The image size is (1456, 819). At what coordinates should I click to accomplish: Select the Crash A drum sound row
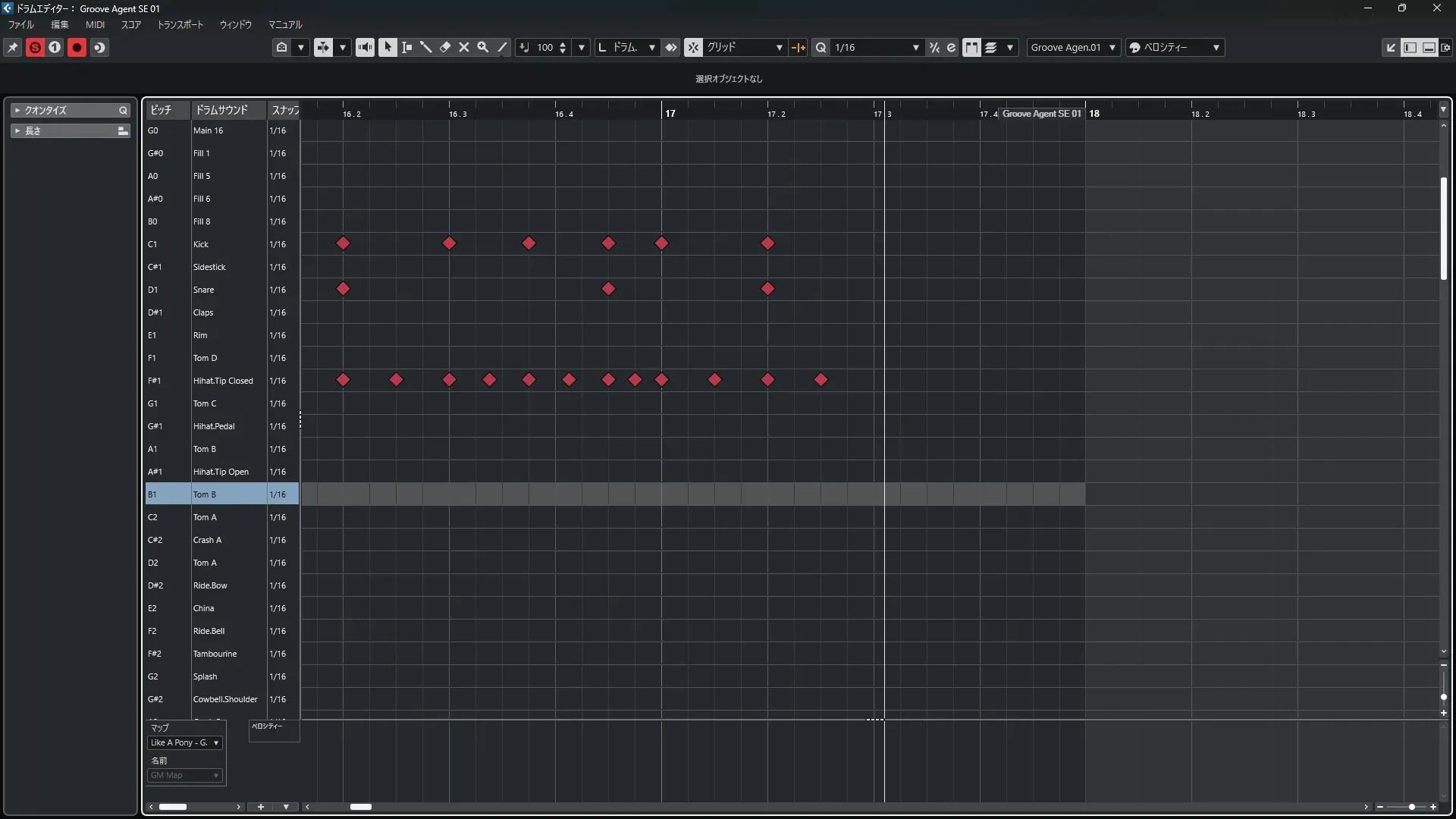pyautogui.click(x=207, y=540)
